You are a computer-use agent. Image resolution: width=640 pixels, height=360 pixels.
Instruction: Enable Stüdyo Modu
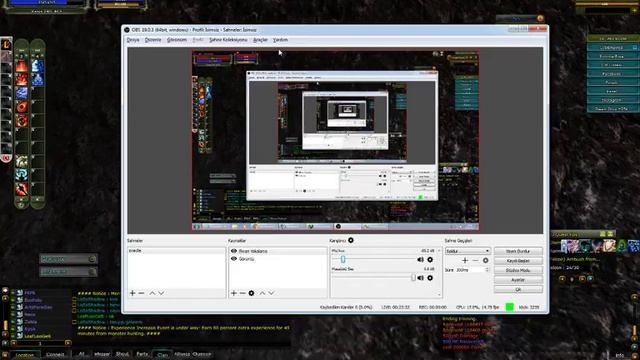point(518,270)
